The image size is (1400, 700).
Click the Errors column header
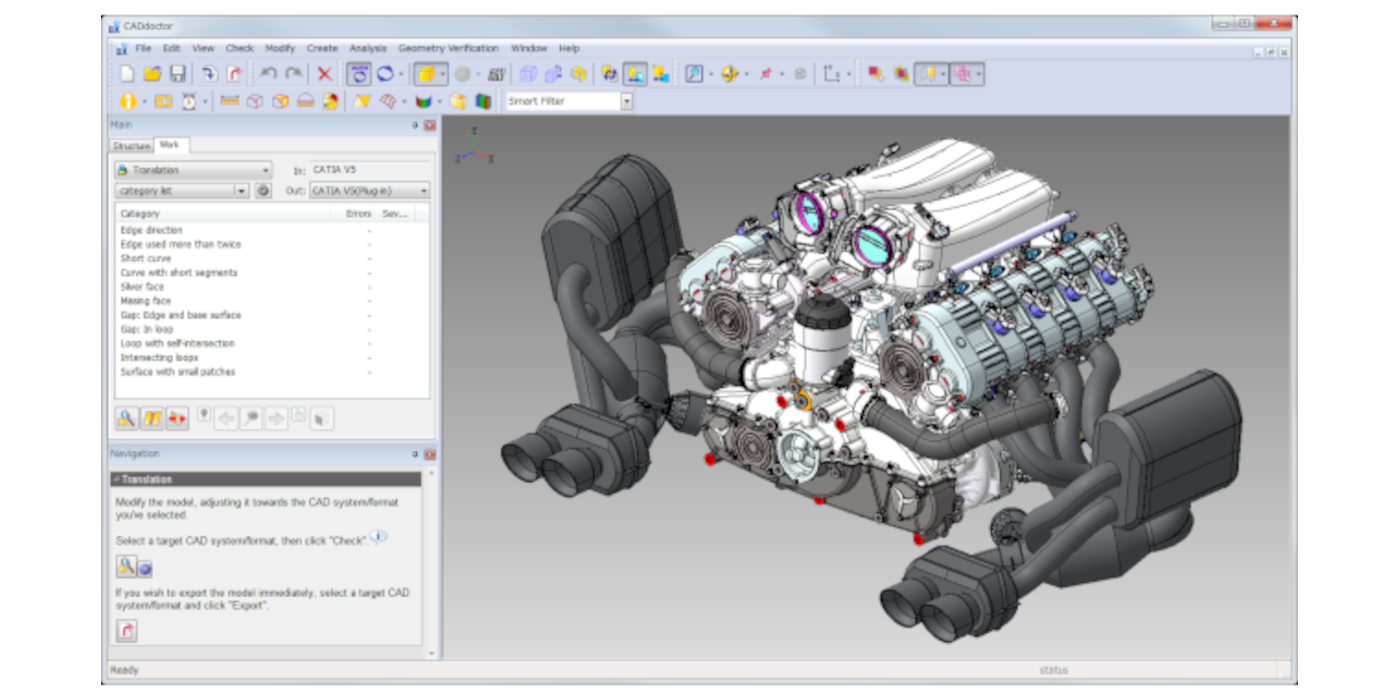tap(358, 213)
